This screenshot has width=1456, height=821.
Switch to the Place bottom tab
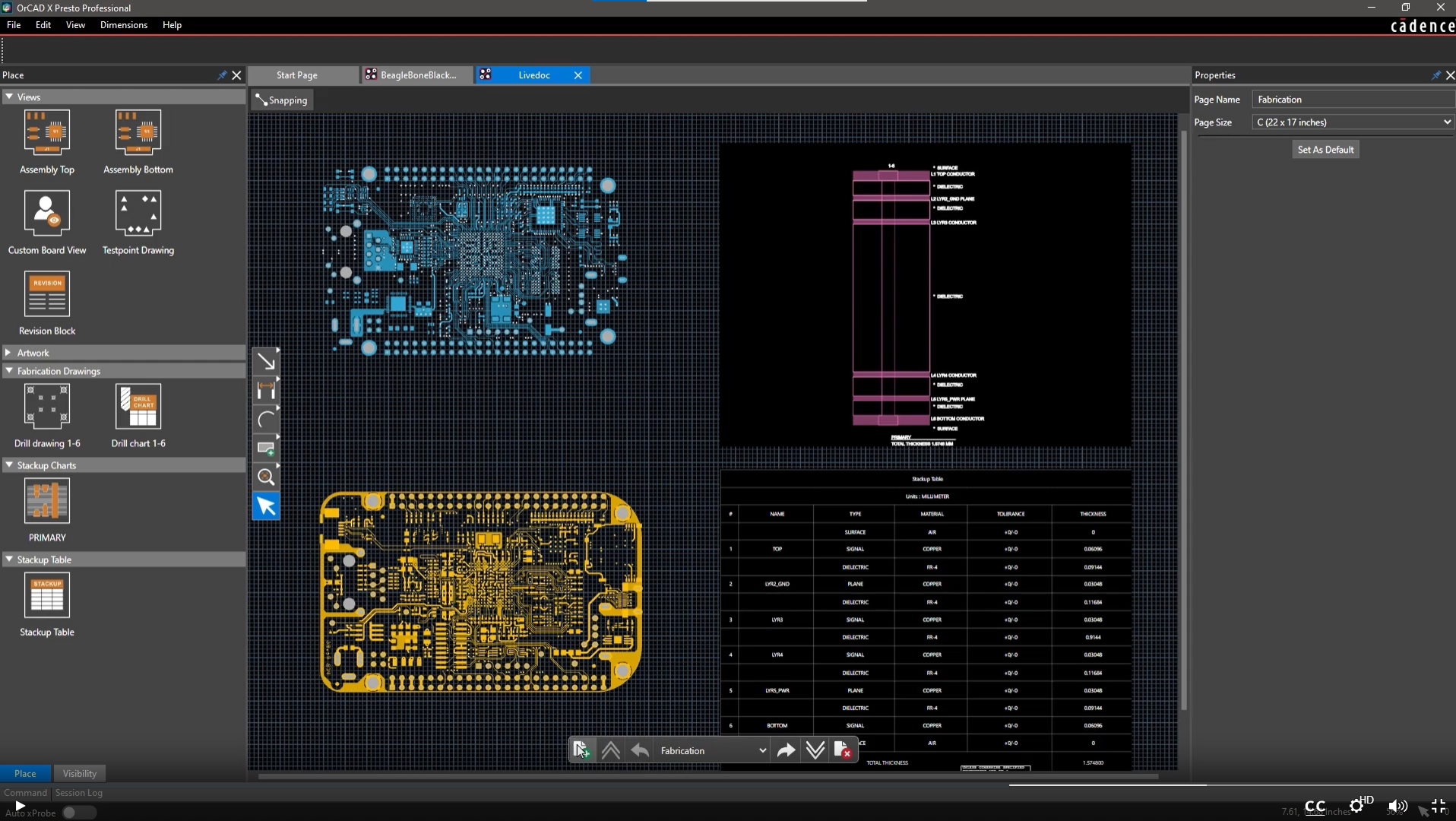(x=25, y=773)
